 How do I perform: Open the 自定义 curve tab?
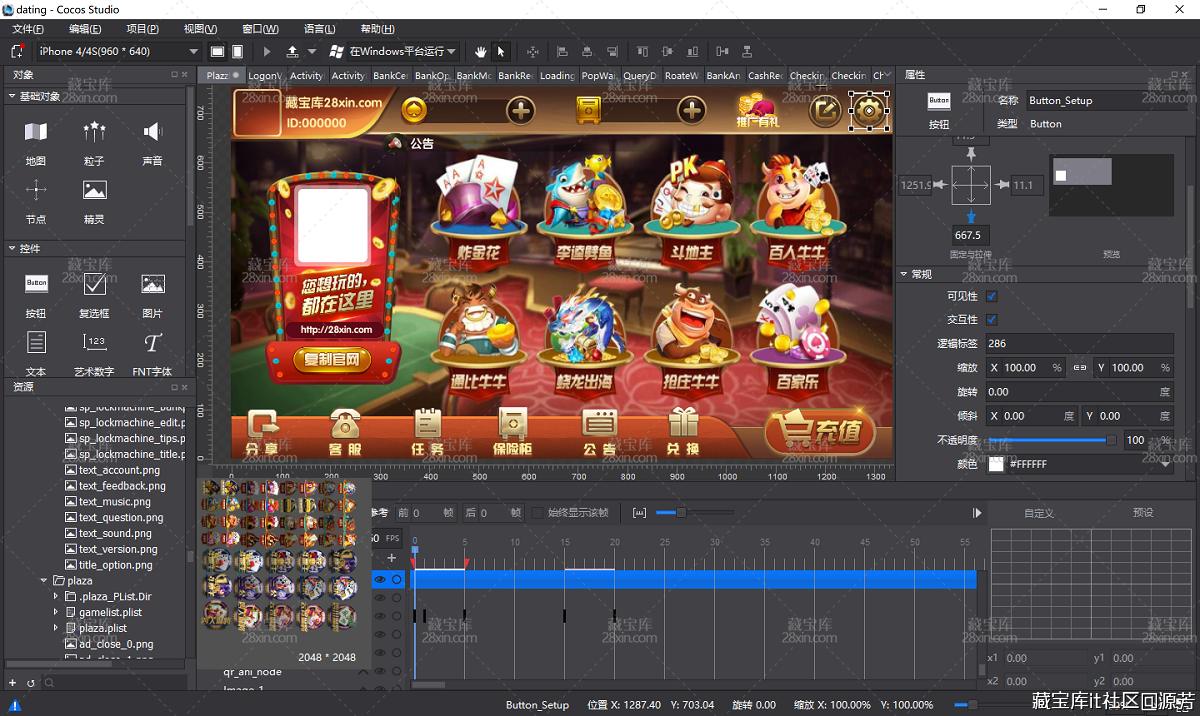[x=1039, y=513]
